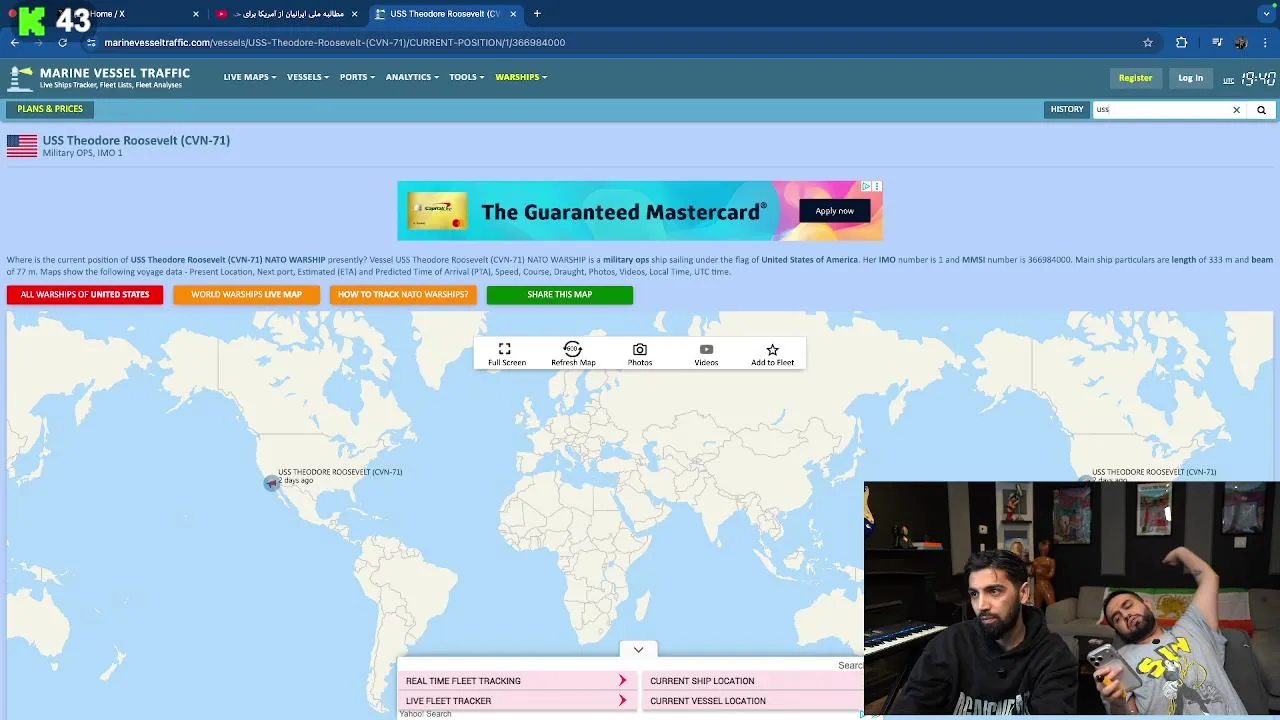Viewport: 1280px width, 720px height.
Task: Open the tab search dropdown in Chrome
Action: pyautogui.click(x=1265, y=14)
